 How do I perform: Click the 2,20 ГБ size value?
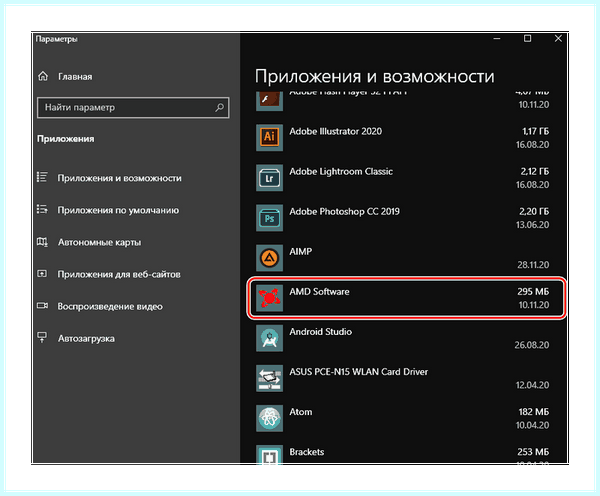pyautogui.click(x=534, y=211)
